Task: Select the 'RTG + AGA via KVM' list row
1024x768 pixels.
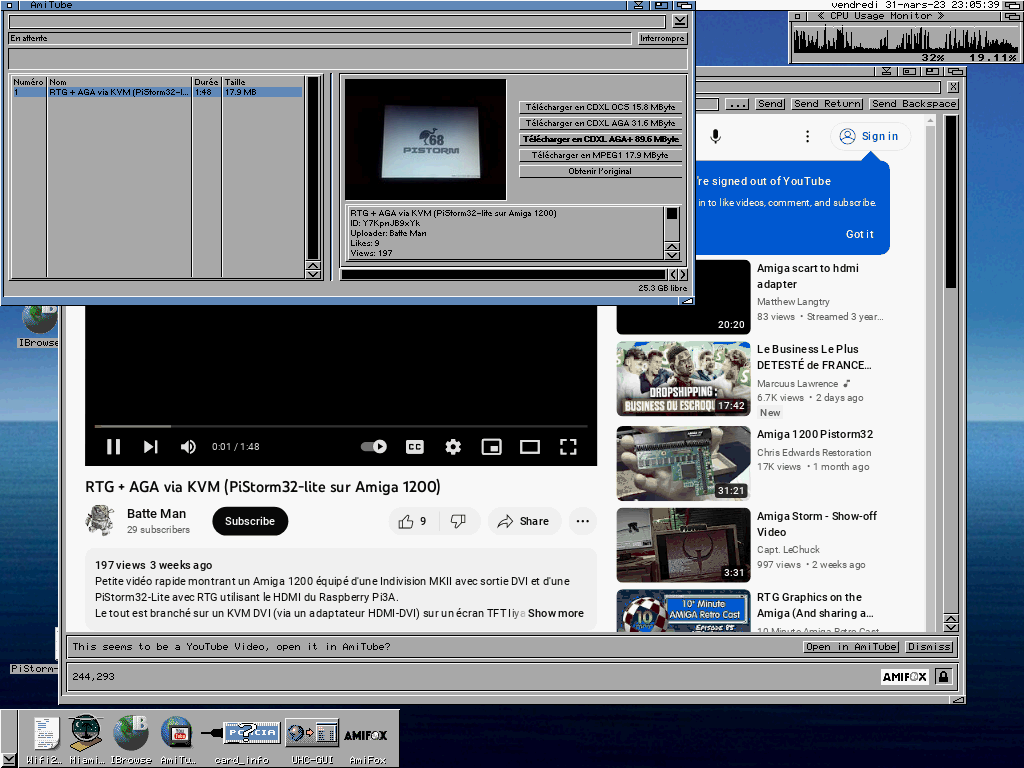Action: click(x=157, y=92)
